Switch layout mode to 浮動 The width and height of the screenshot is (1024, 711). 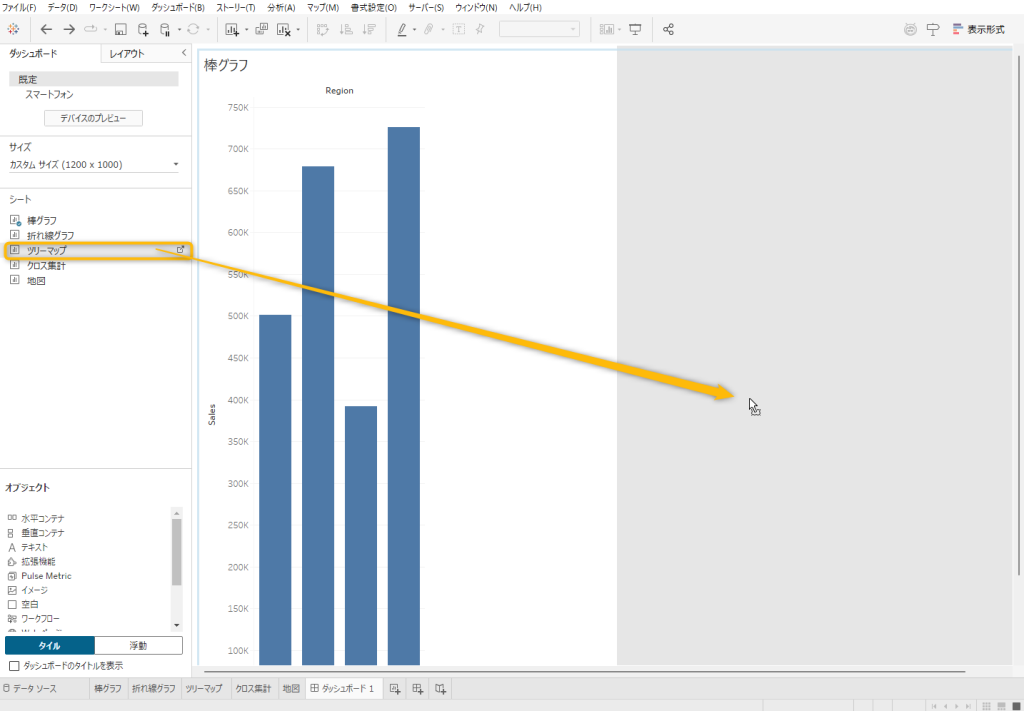pyautogui.click(x=139, y=646)
